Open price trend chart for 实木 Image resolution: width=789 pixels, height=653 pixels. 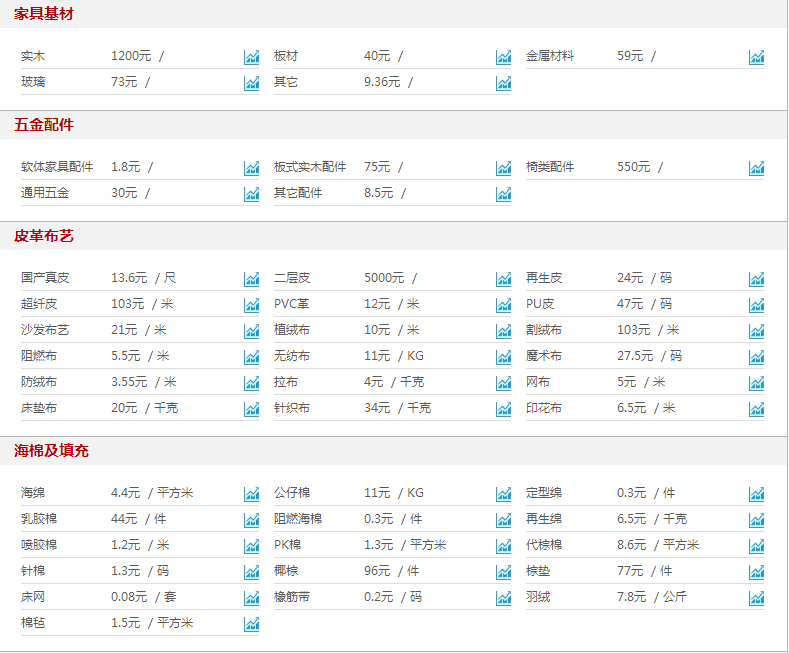[x=252, y=57]
